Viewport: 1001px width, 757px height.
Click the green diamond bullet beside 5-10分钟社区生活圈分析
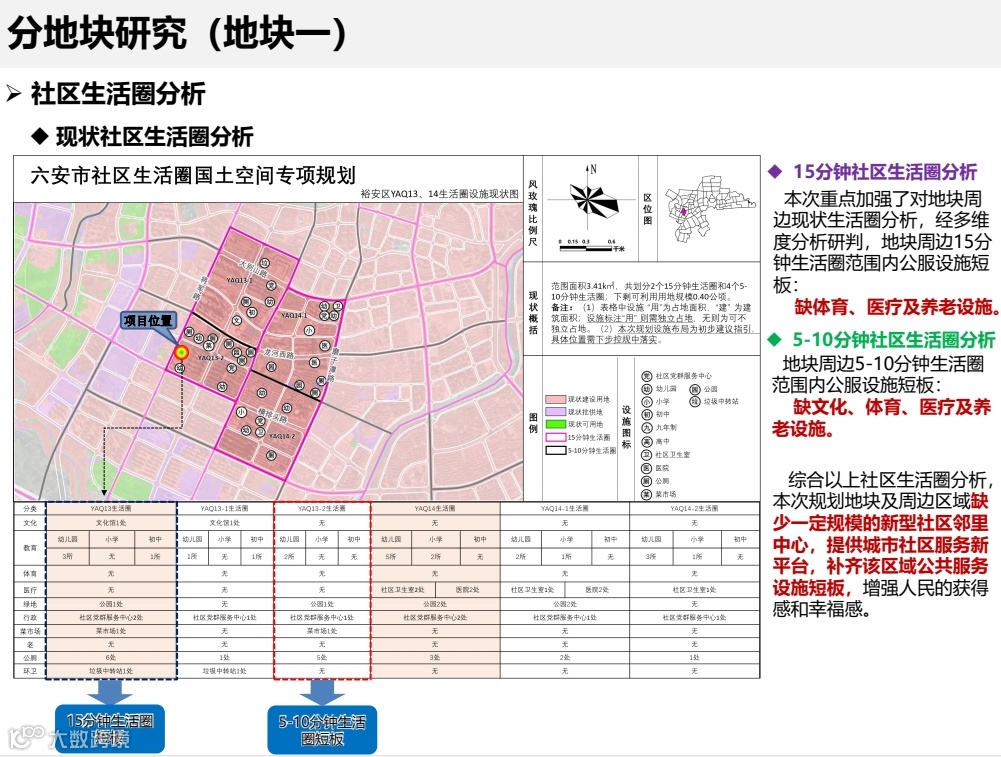click(x=776, y=340)
